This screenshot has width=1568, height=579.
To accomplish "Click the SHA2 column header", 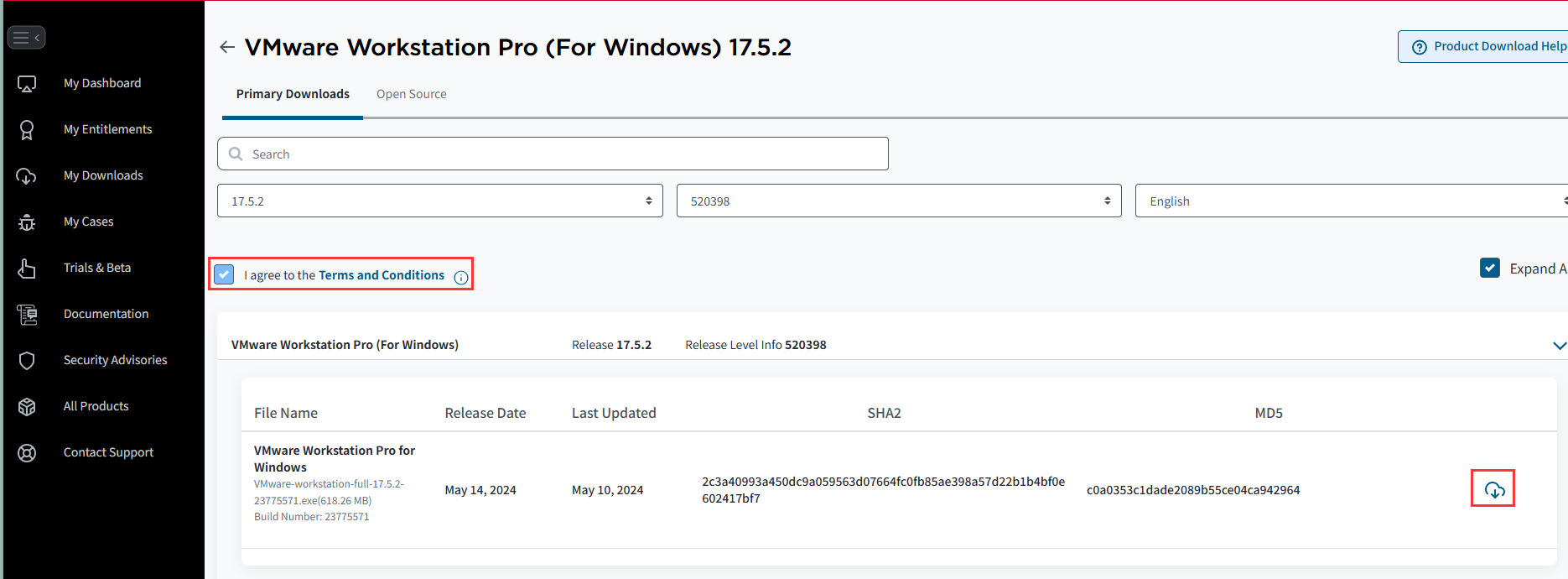I will coord(884,413).
